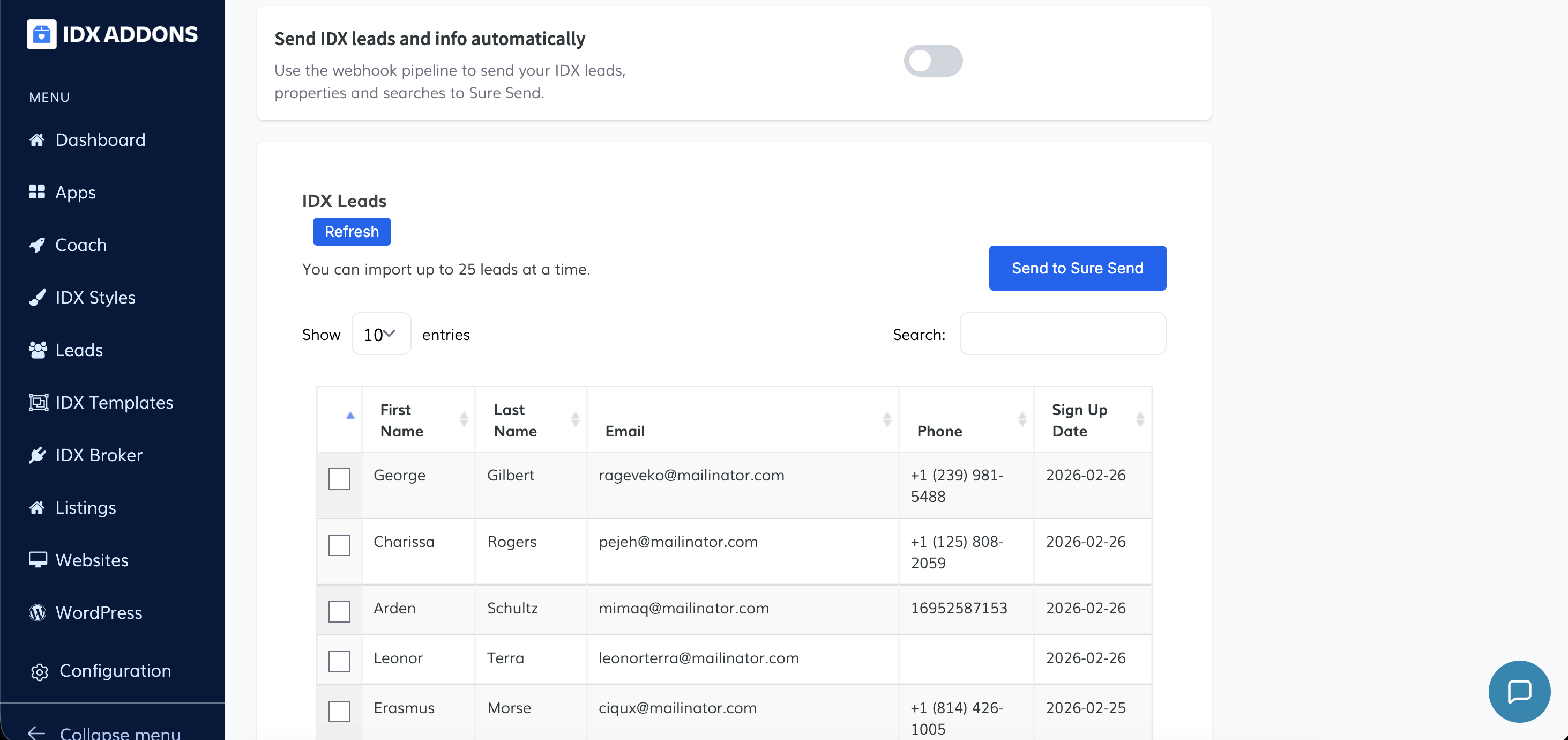Open the Show entries count dropdown
The image size is (1568, 740).
[380, 335]
